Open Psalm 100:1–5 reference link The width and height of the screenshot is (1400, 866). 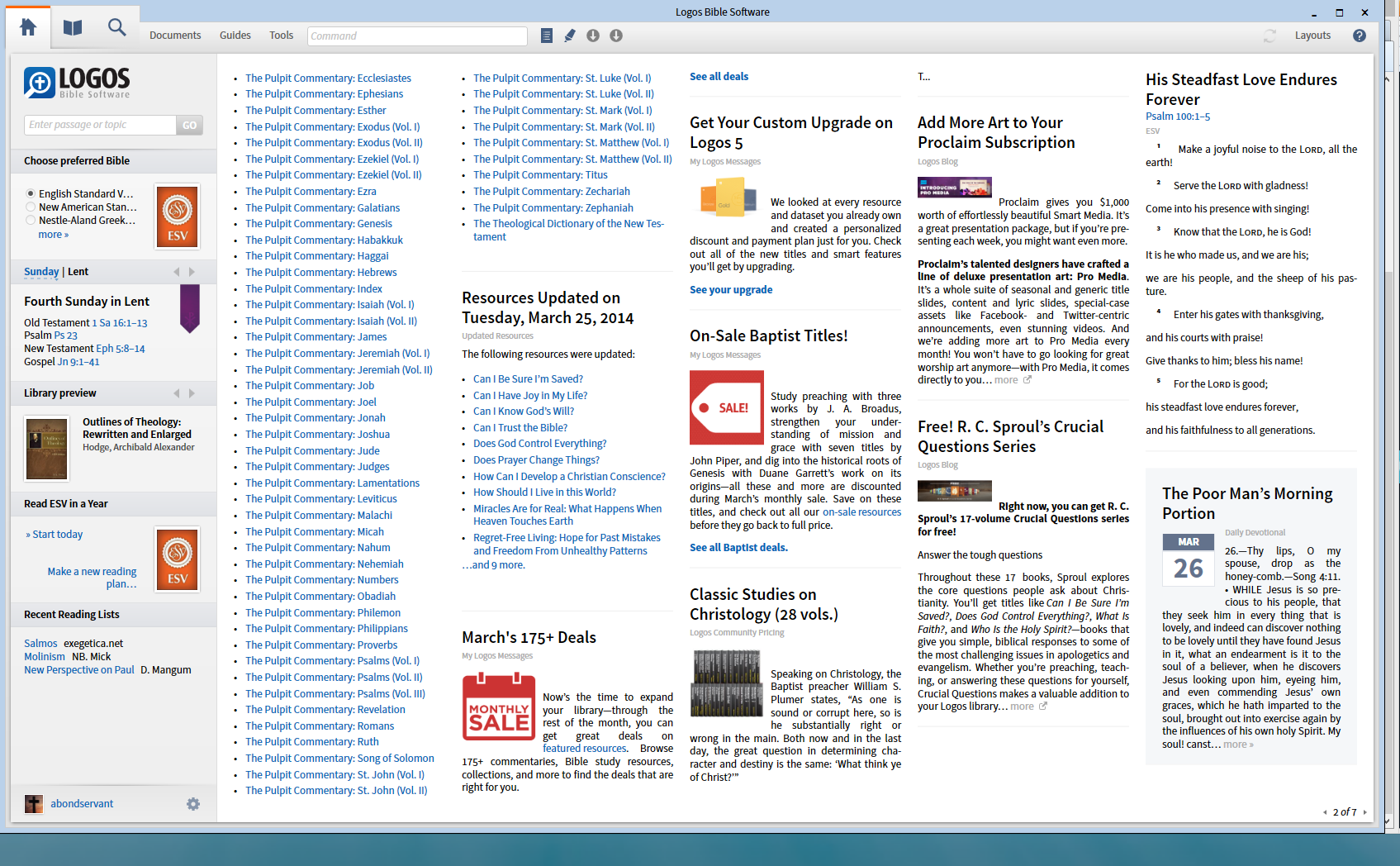(1178, 117)
